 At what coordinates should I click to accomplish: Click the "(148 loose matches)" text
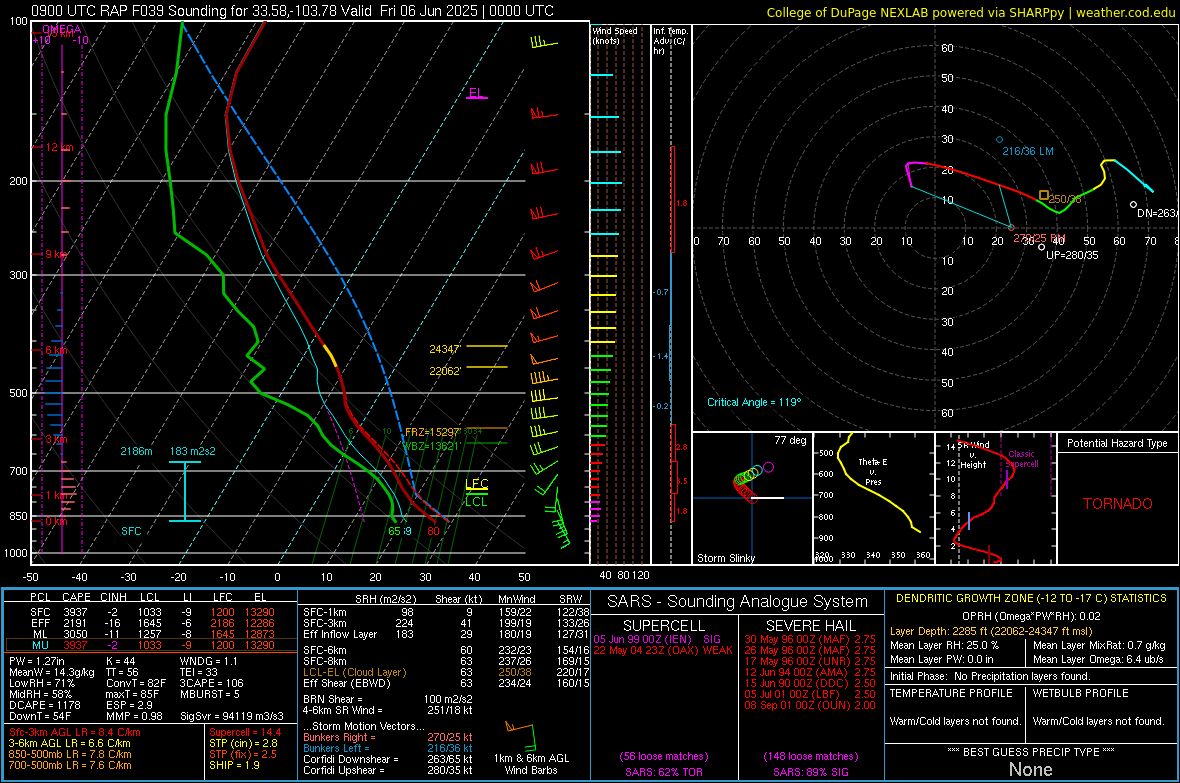810,757
